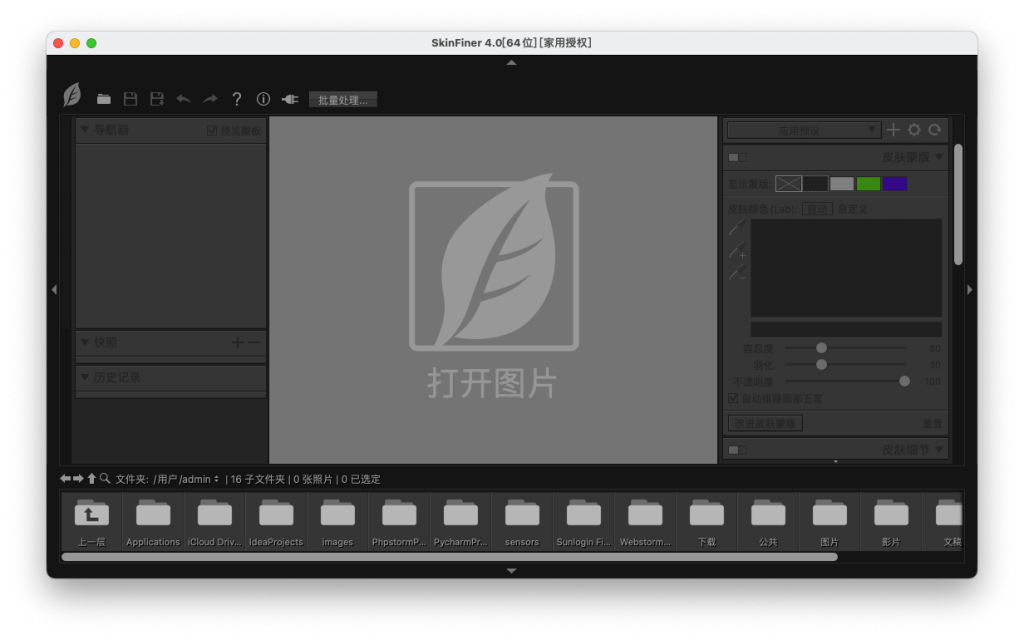Screen dimensions: 1024x640
Task: Click the save floppy disk icon
Action: coord(131,99)
